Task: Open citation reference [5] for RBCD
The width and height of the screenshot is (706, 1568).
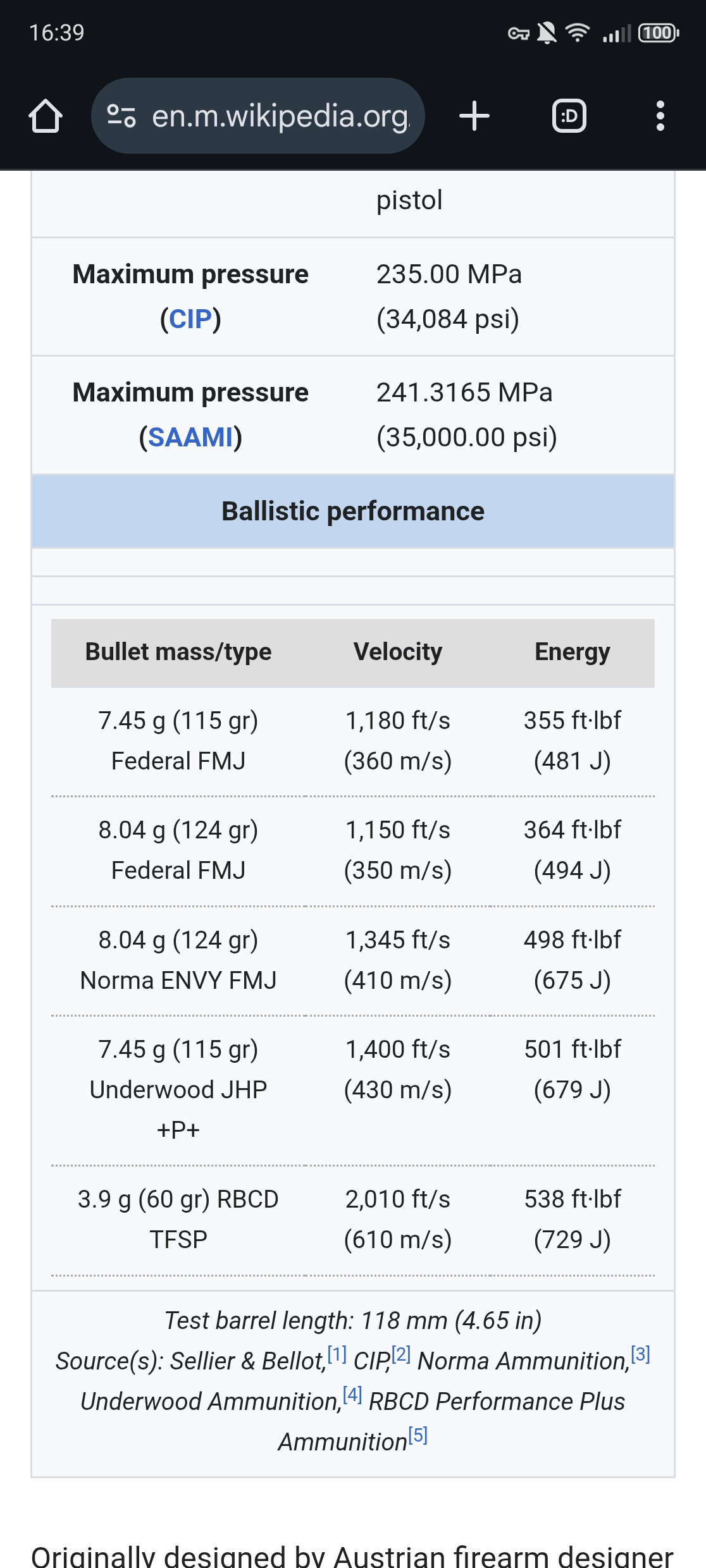Action: 418,1435
